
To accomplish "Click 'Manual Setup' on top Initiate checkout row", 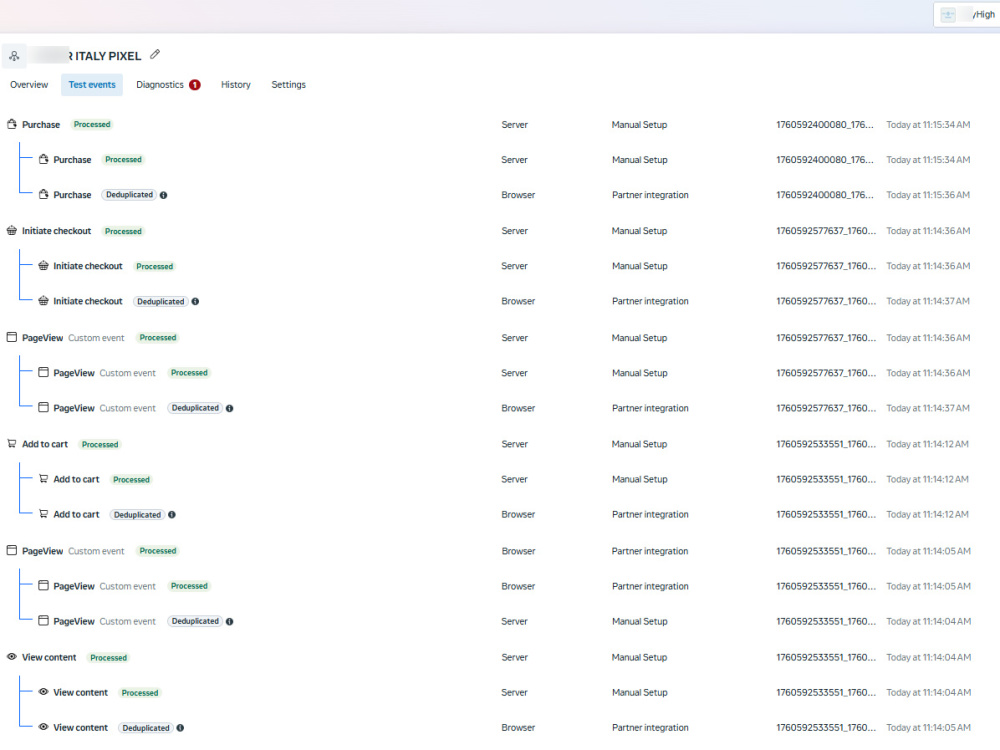I will [x=639, y=231].
